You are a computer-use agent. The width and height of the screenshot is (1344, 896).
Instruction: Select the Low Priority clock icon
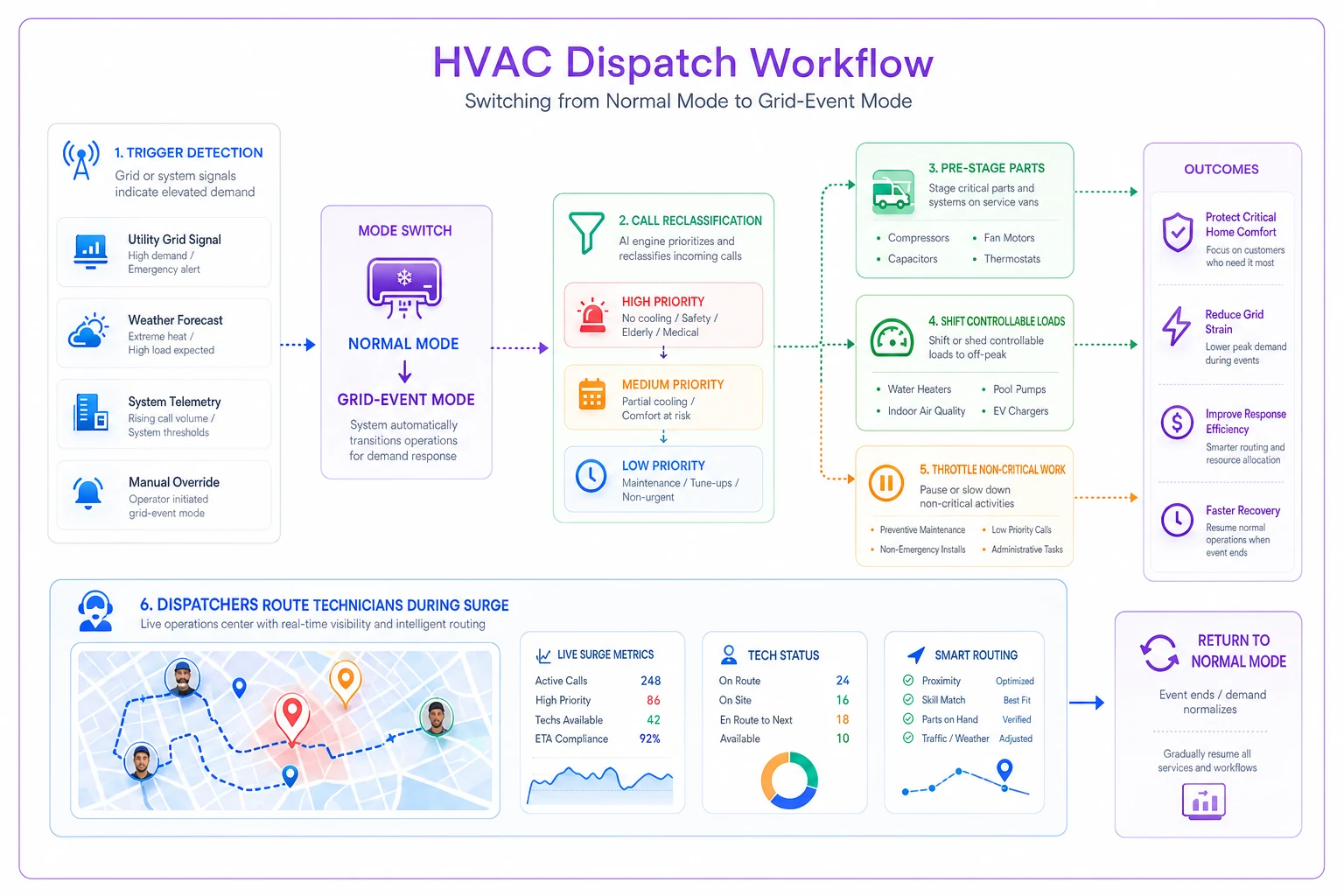point(591,476)
